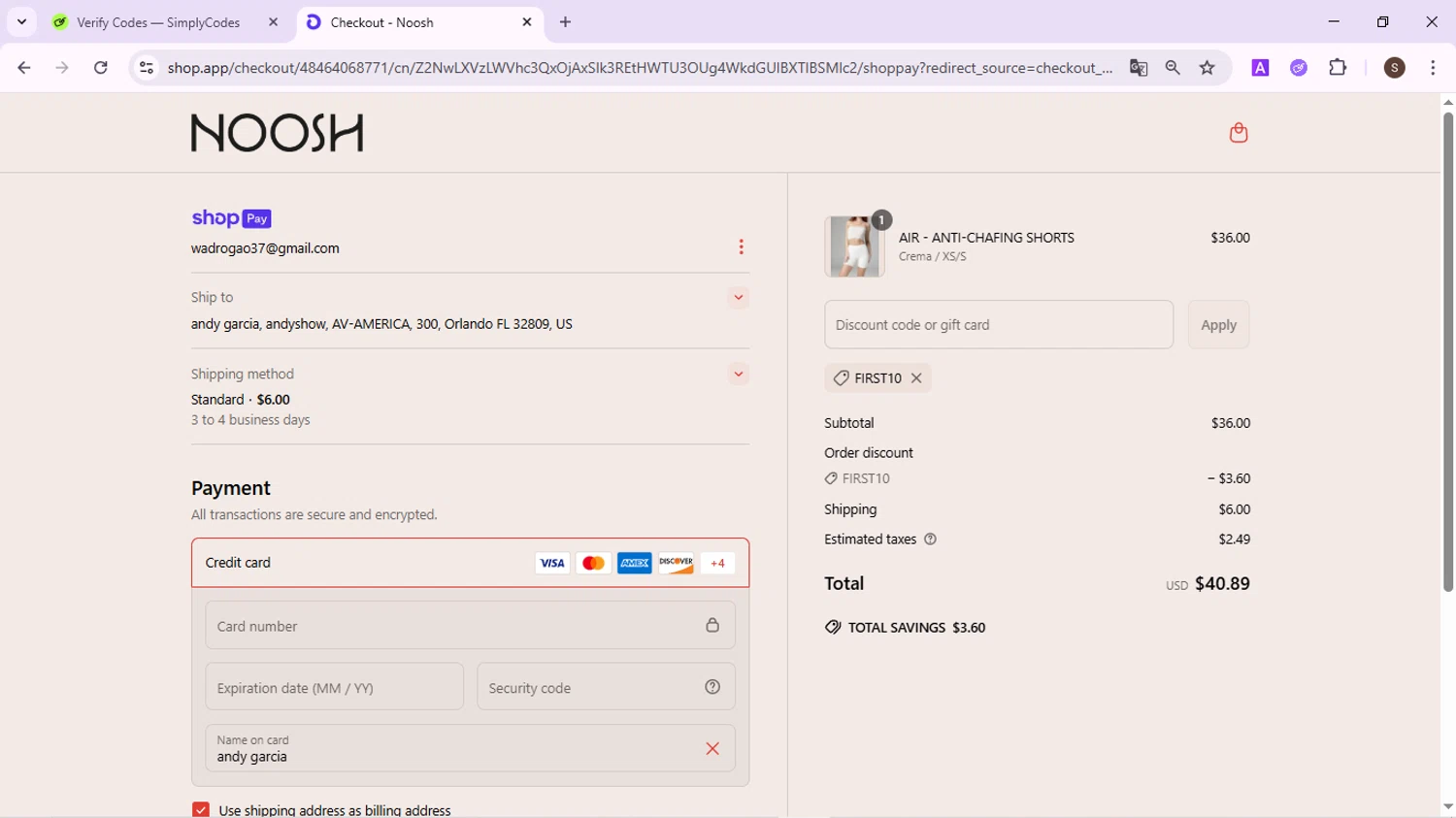1456x818 pixels.
Task: Click AIR - ANTI-CHAFING SHORTS product name
Action: coord(986,238)
